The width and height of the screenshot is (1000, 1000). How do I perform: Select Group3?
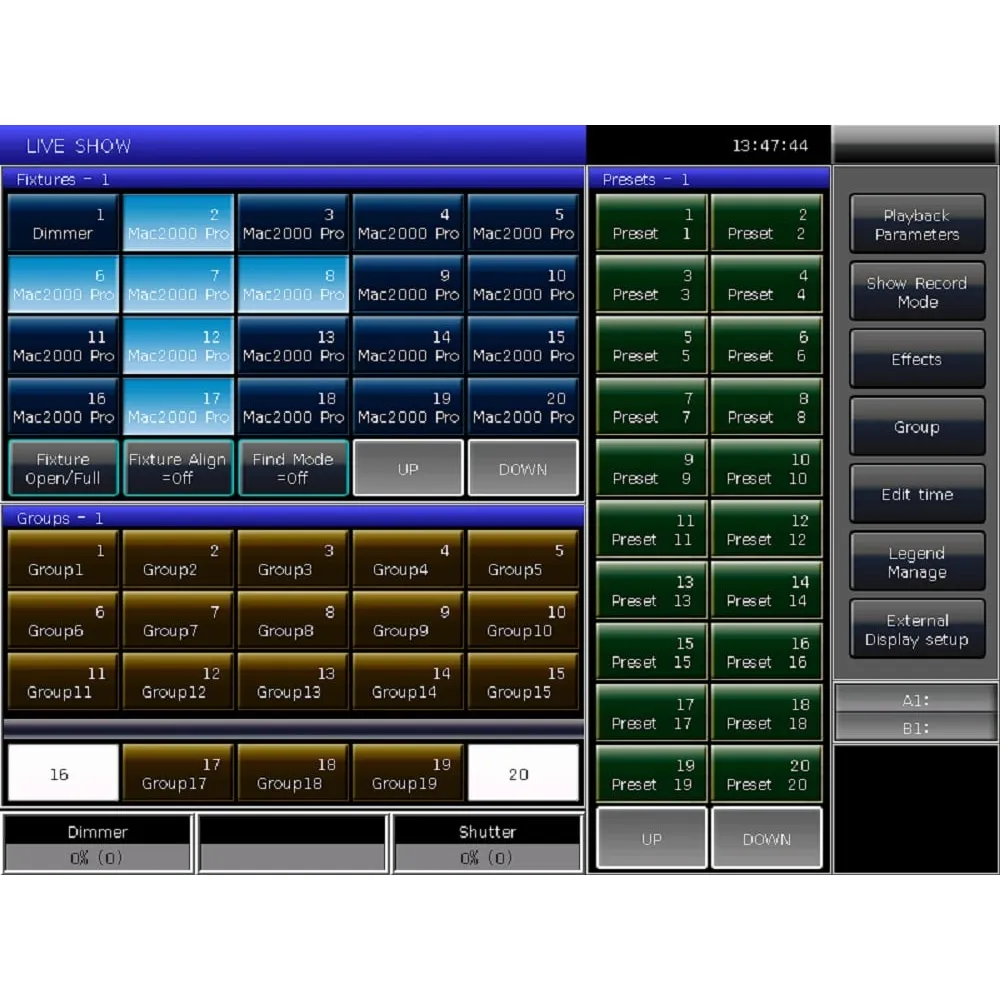(x=293, y=559)
